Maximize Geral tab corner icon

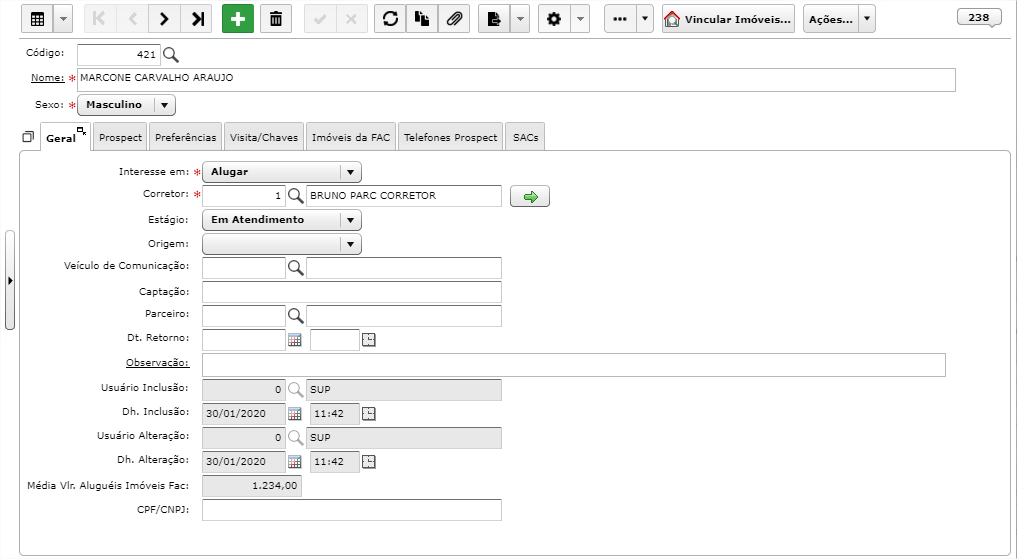[81, 131]
